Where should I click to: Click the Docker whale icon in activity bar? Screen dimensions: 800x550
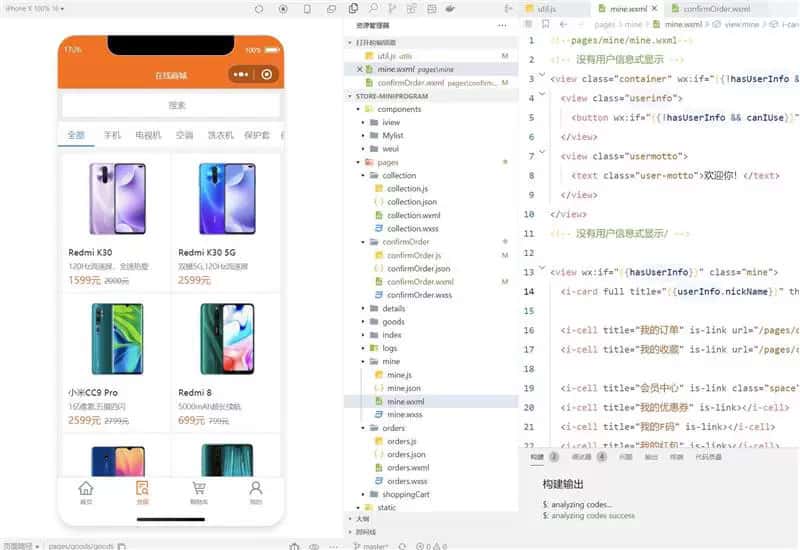(450, 9)
